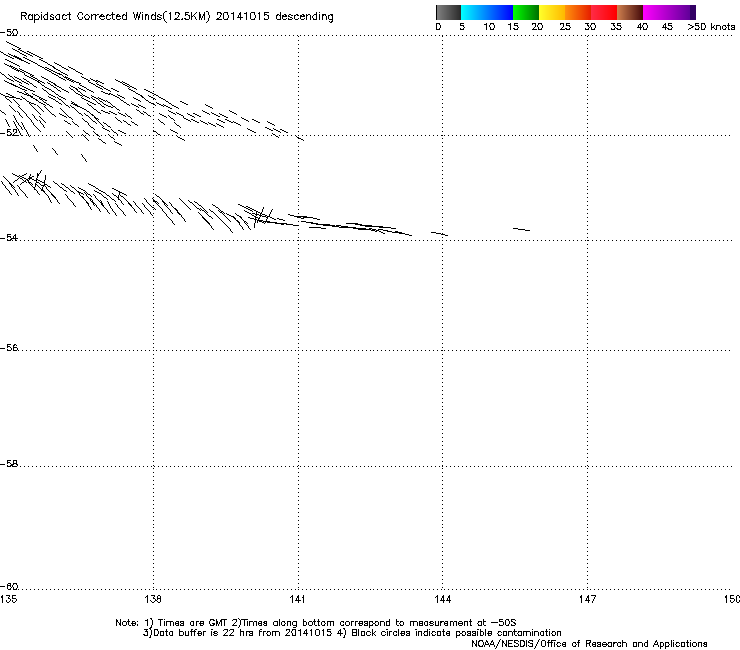Click the dark blue 10-15 knots legend color
The height and width of the screenshot is (650, 740).
(500, 12)
